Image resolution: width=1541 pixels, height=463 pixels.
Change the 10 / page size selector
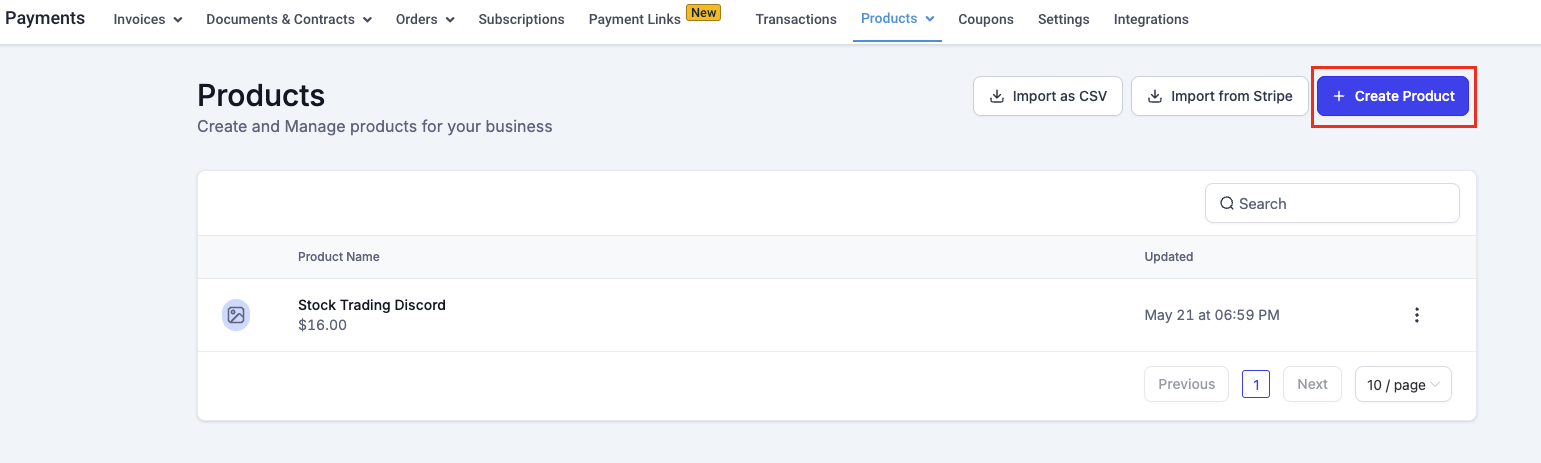(1402, 385)
